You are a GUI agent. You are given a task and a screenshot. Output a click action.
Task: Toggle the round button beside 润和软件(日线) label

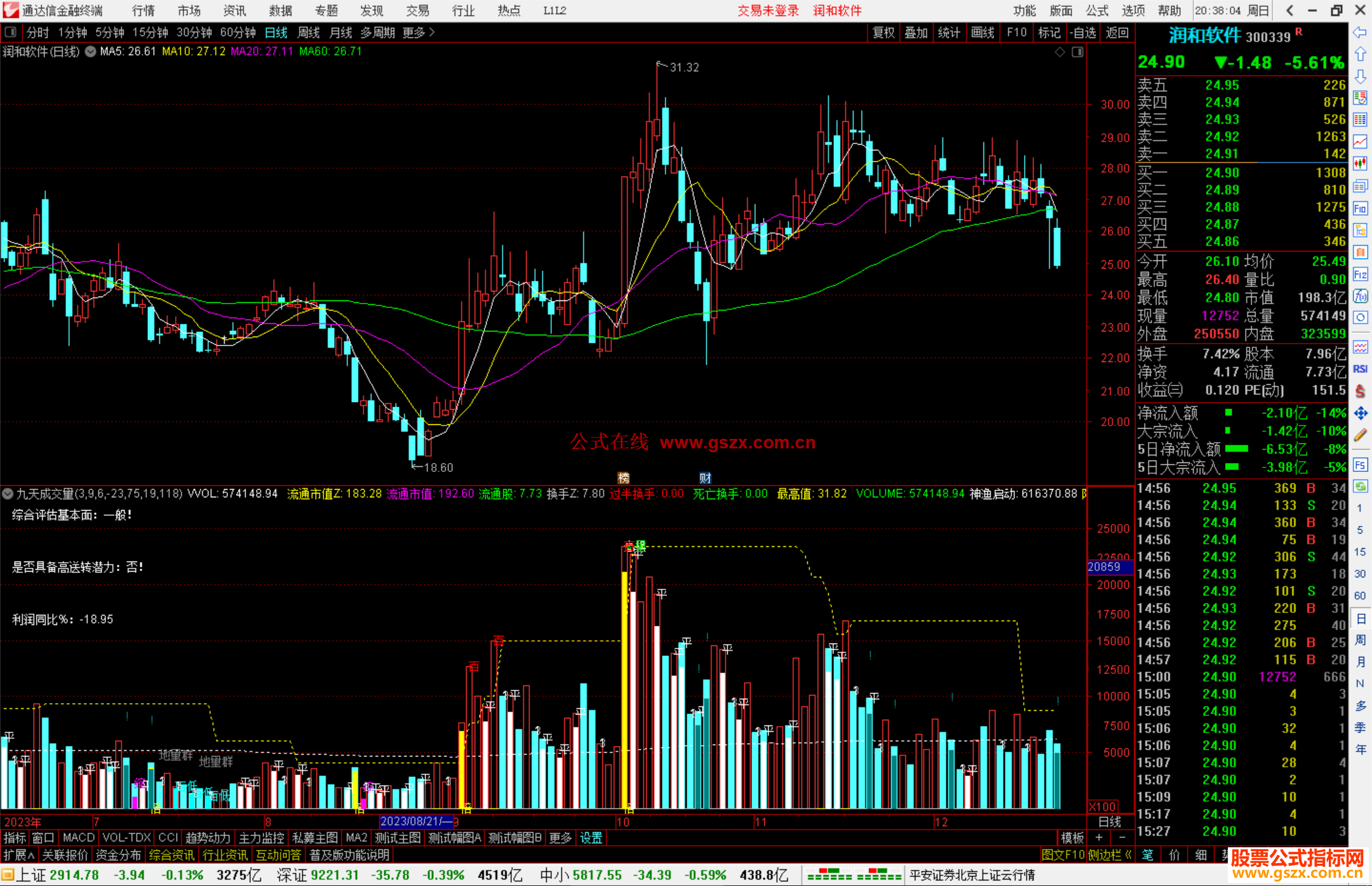(x=90, y=51)
